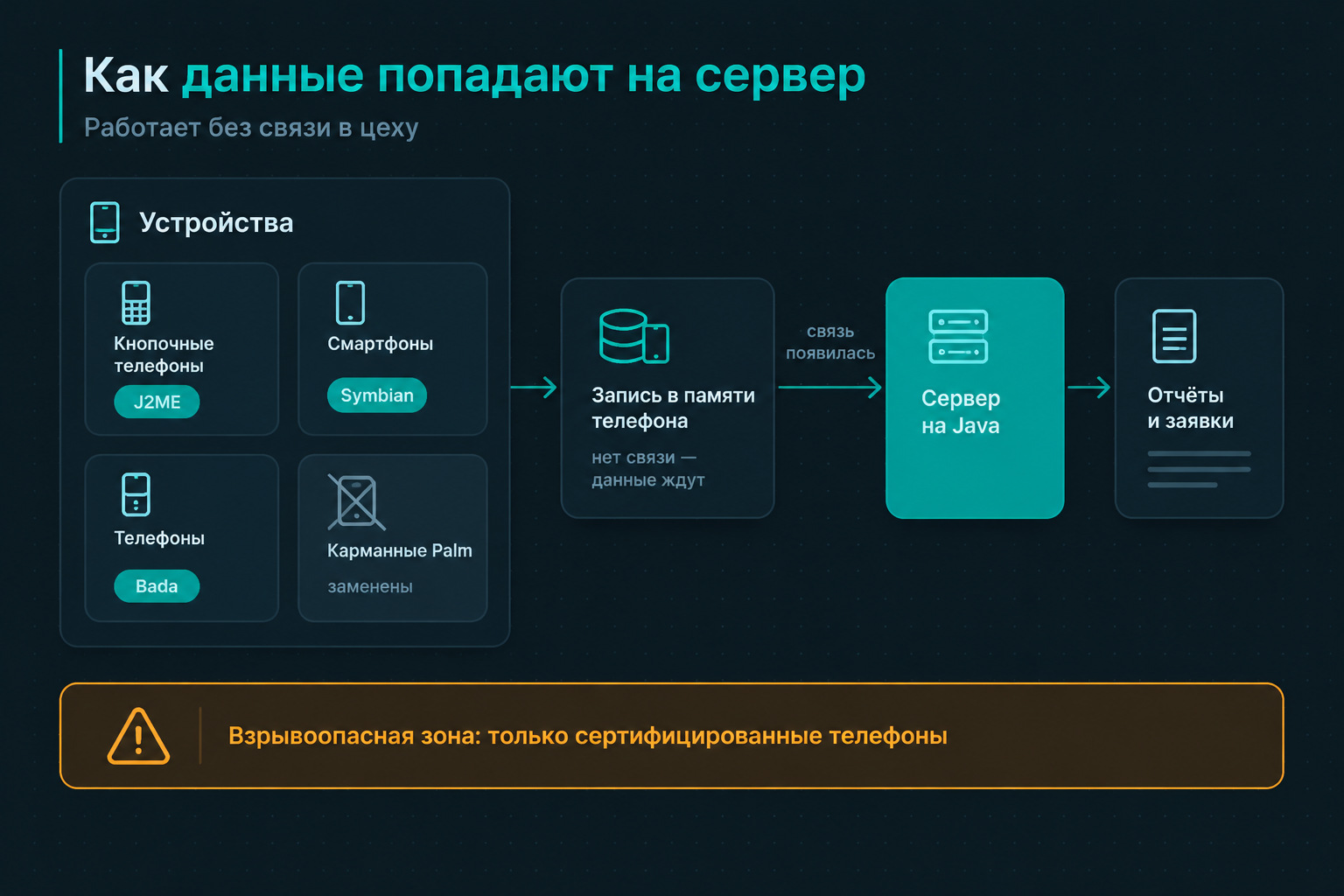Screen dimensions: 1344x896
Task: Click the database-and-phone storage icon
Action: click(634, 336)
